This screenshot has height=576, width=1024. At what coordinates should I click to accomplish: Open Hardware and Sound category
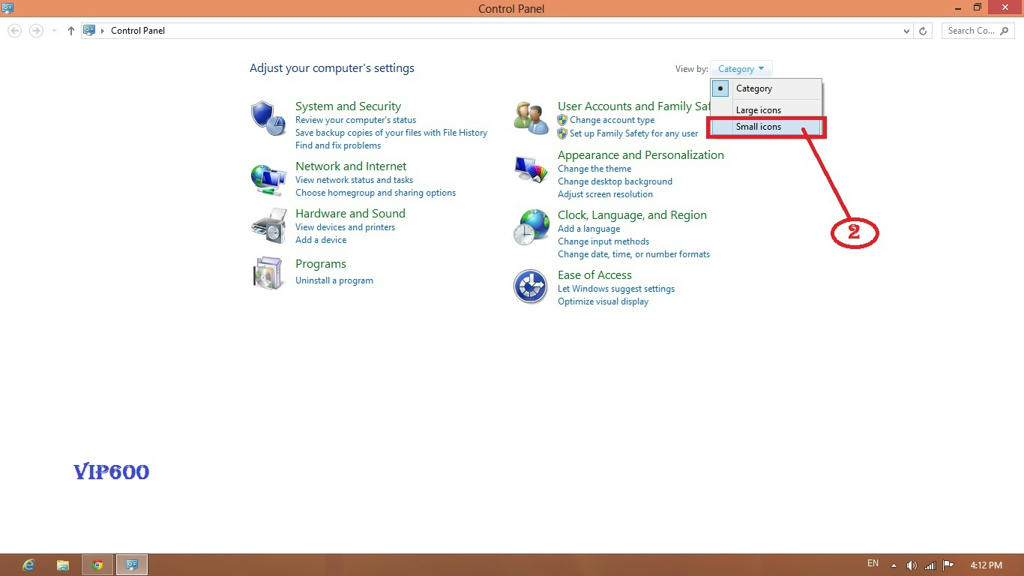pyautogui.click(x=350, y=213)
